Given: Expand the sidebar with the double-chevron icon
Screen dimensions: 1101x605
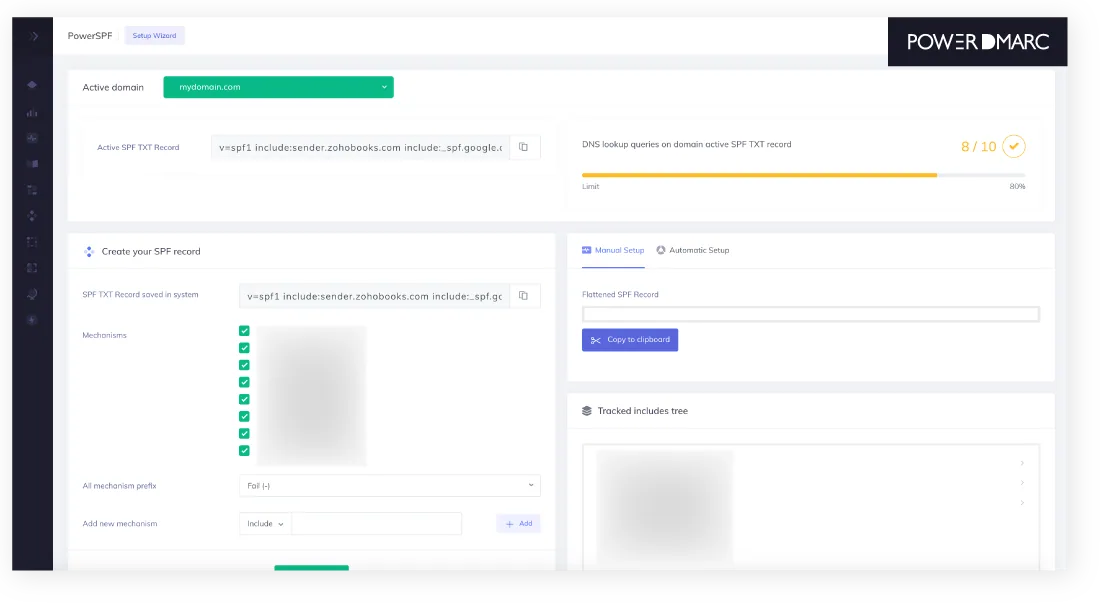Looking at the screenshot, I should [x=34, y=36].
